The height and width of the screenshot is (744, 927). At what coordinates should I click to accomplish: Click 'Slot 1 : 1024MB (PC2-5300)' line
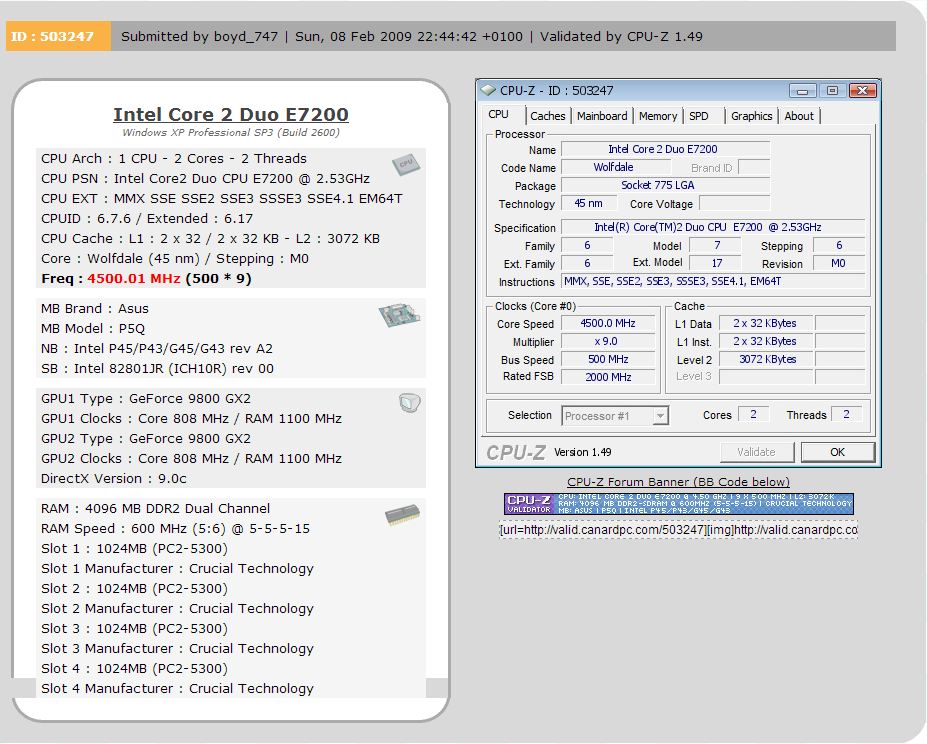tap(134, 549)
